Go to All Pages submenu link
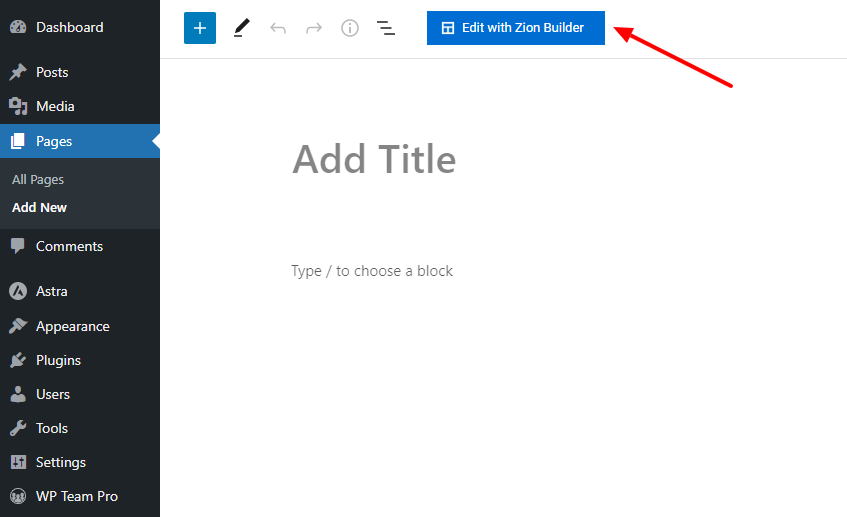Viewport: 847px width, 517px height. coord(38,179)
